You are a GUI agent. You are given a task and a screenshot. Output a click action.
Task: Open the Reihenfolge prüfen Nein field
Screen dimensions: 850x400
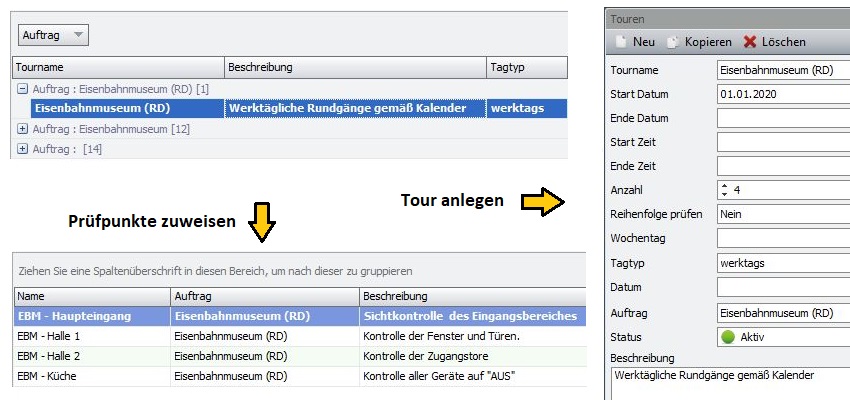pyautogui.click(x=783, y=214)
